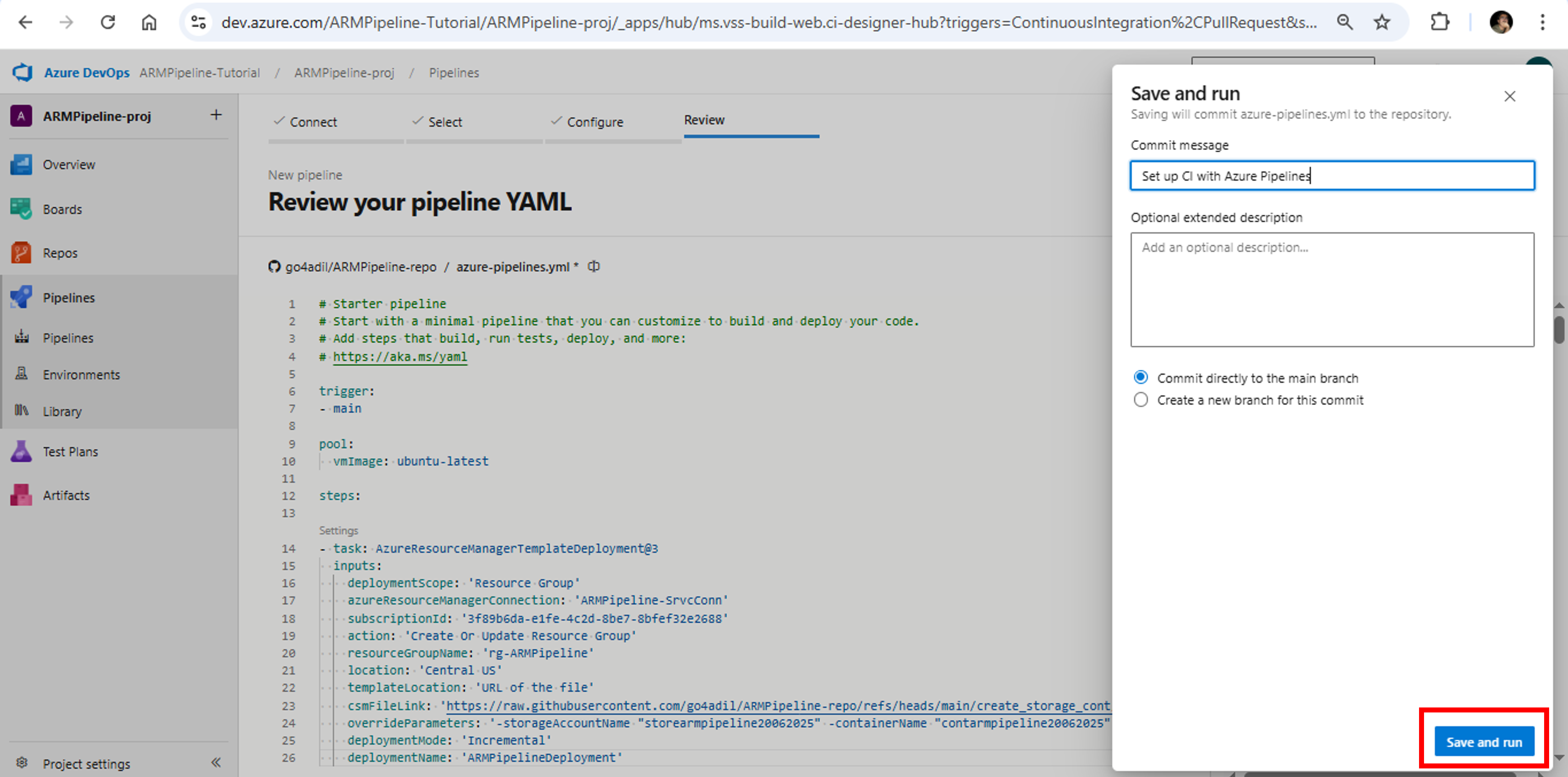This screenshot has height=777, width=1568.
Task: Open Test Plans
Action: (70, 451)
